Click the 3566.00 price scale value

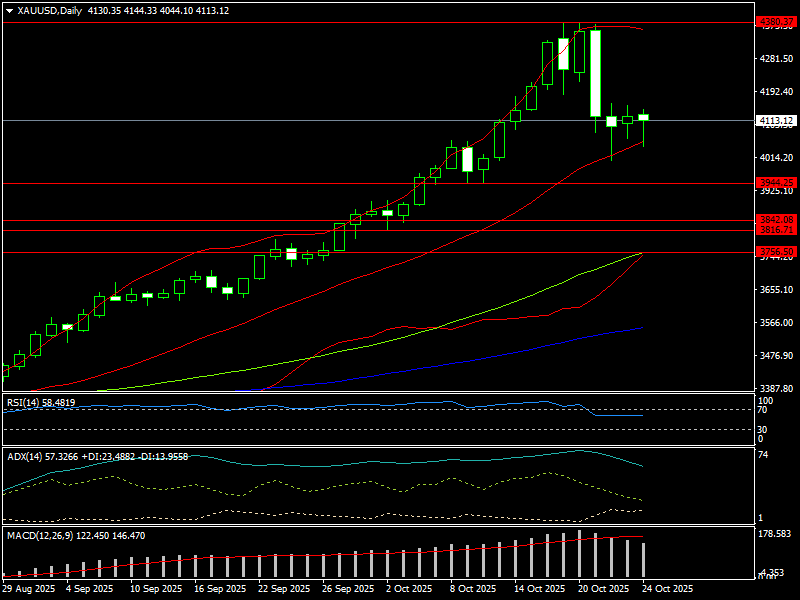[776, 323]
